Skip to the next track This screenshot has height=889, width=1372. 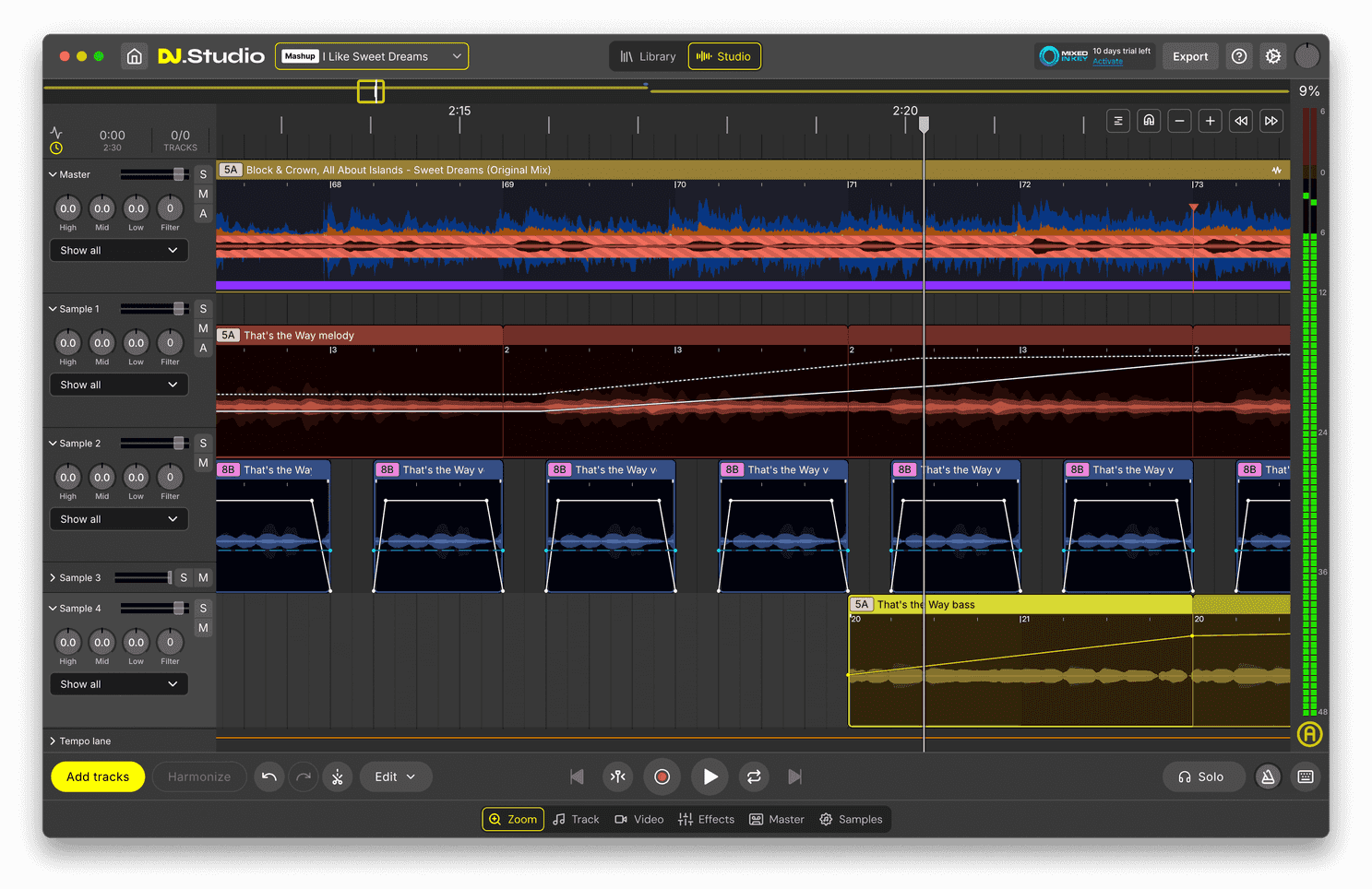794,776
